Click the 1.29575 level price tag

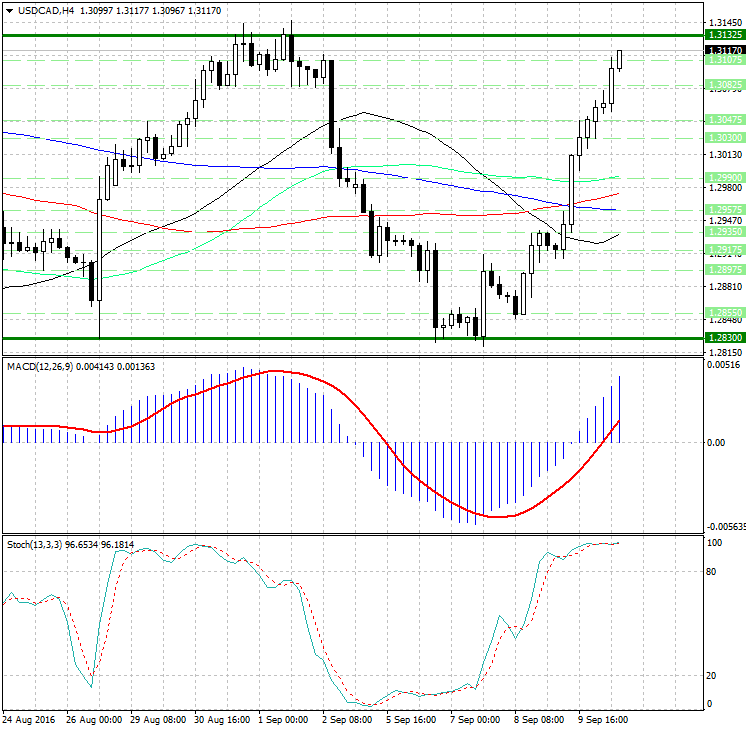pos(723,210)
